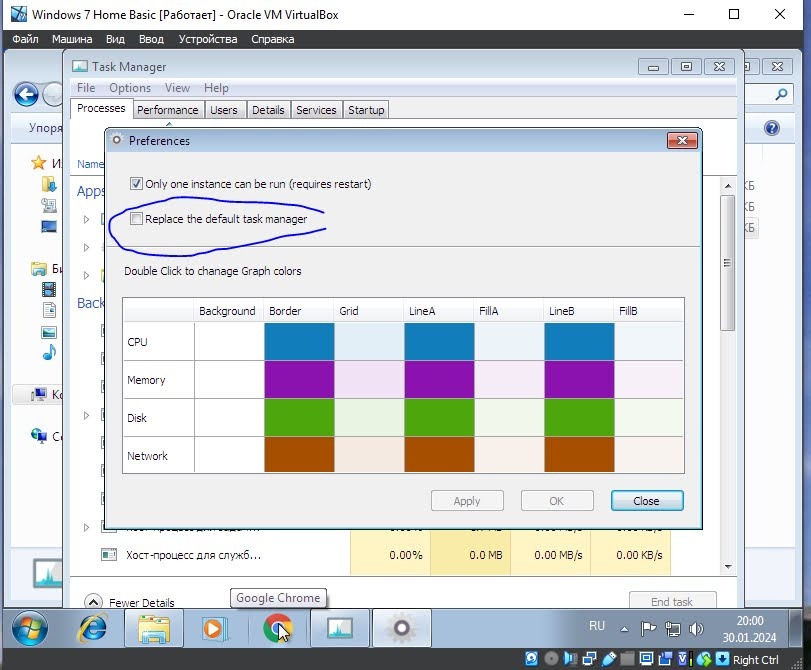Click the Explorer search magnifier icon
This screenshot has width=811, height=670.
pyautogui.click(x=782, y=94)
